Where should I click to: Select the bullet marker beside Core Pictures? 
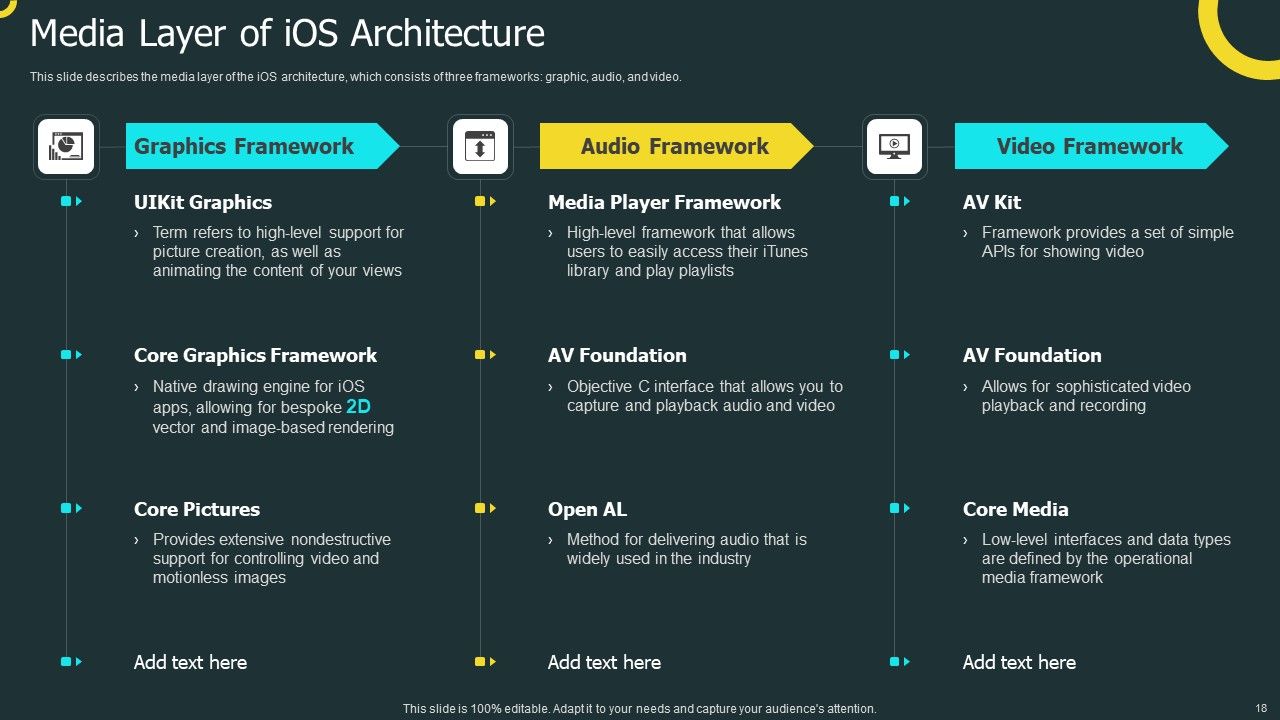click(71, 508)
